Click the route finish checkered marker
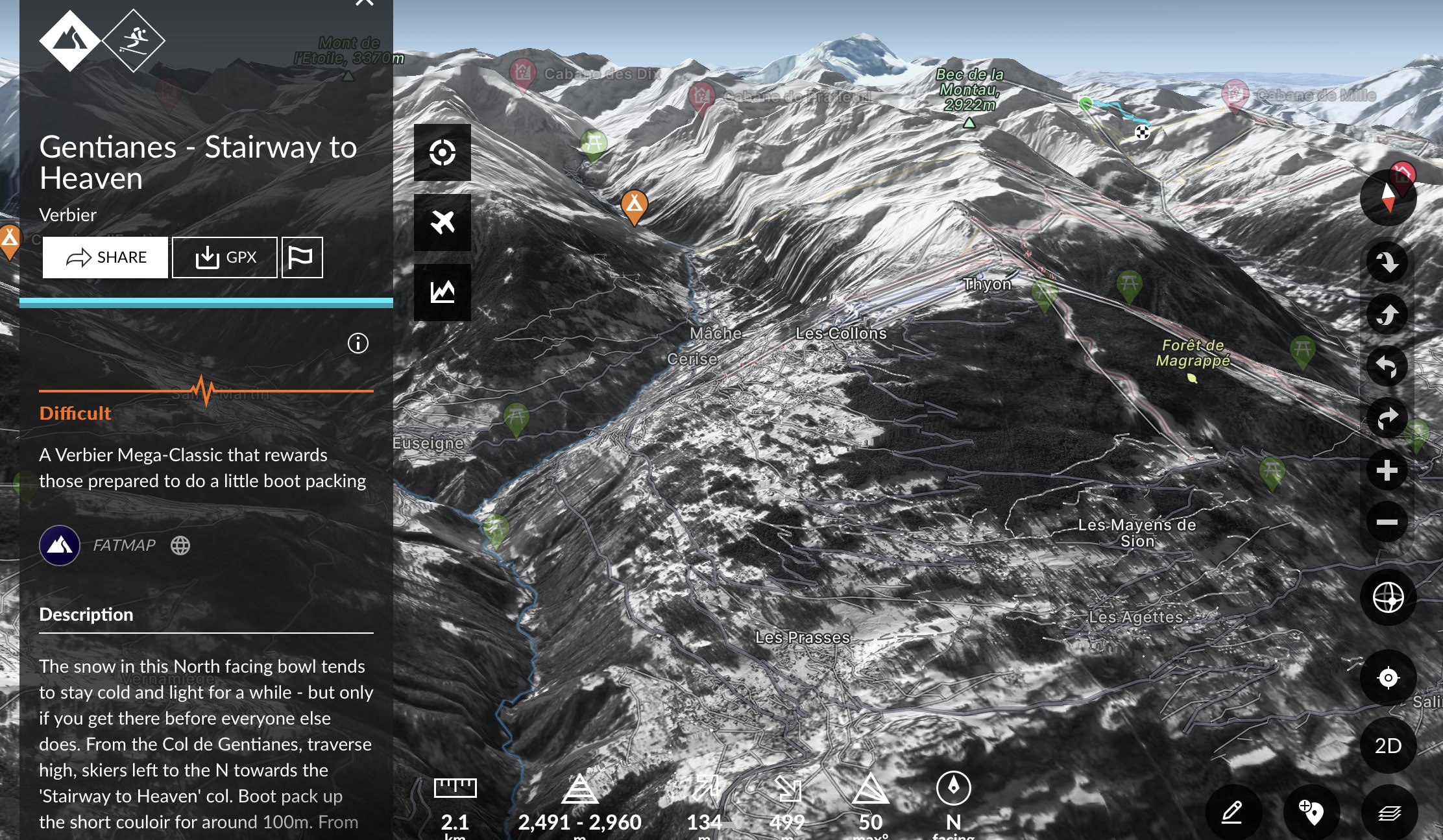The image size is (1443, 840). [x=1143, y=133]
